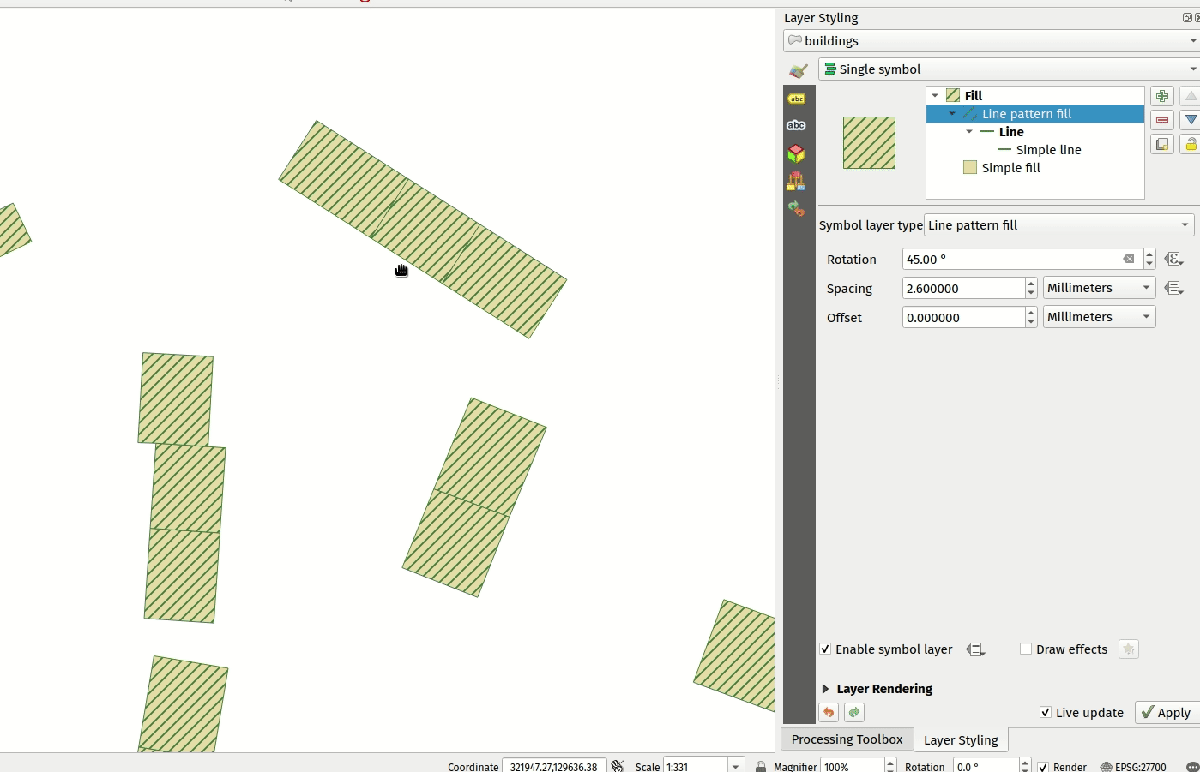Image resolution: width=1200 pixels, height=772 pixels.
Task: Click the undo arrow icon
Action: [x=829, y=712]
